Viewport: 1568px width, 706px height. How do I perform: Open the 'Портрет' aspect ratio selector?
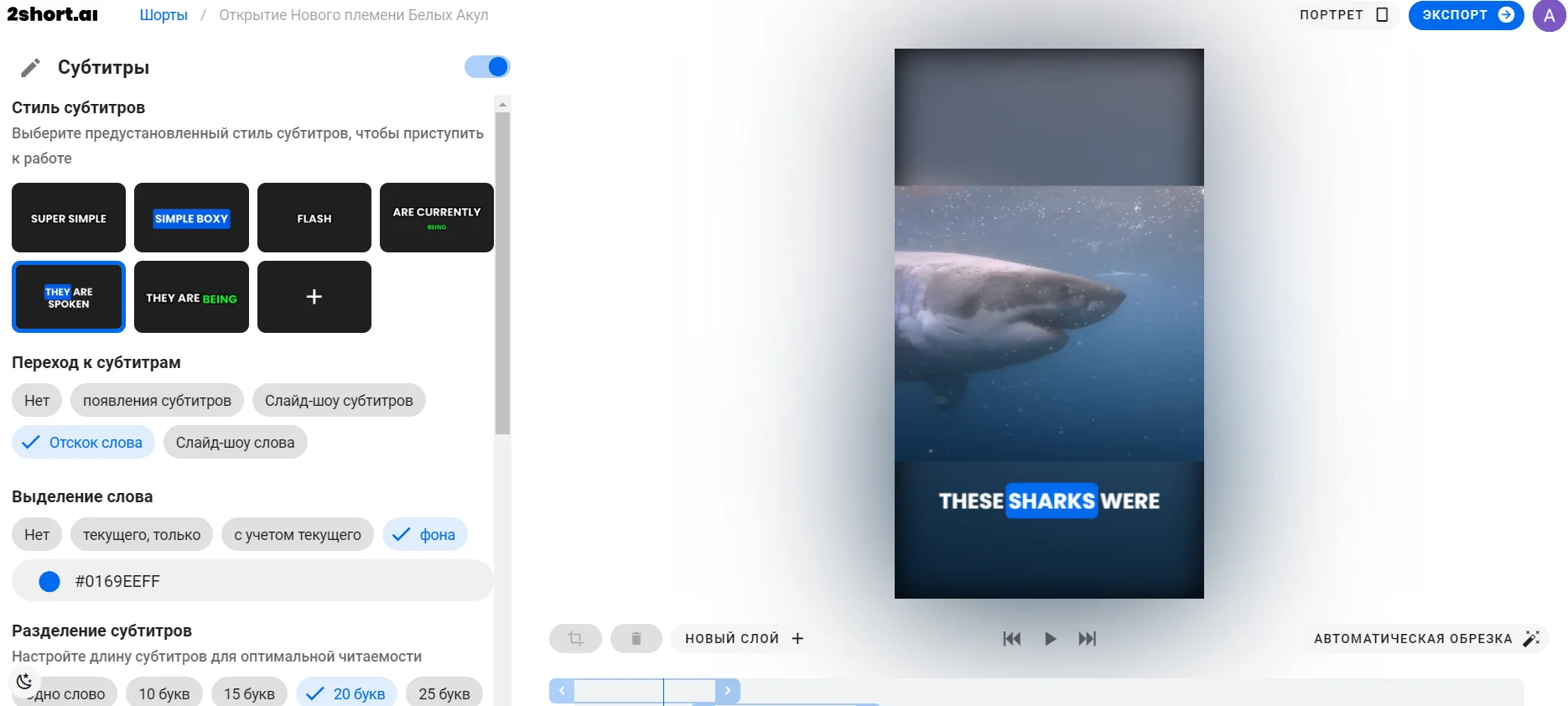click(1344, 15)
